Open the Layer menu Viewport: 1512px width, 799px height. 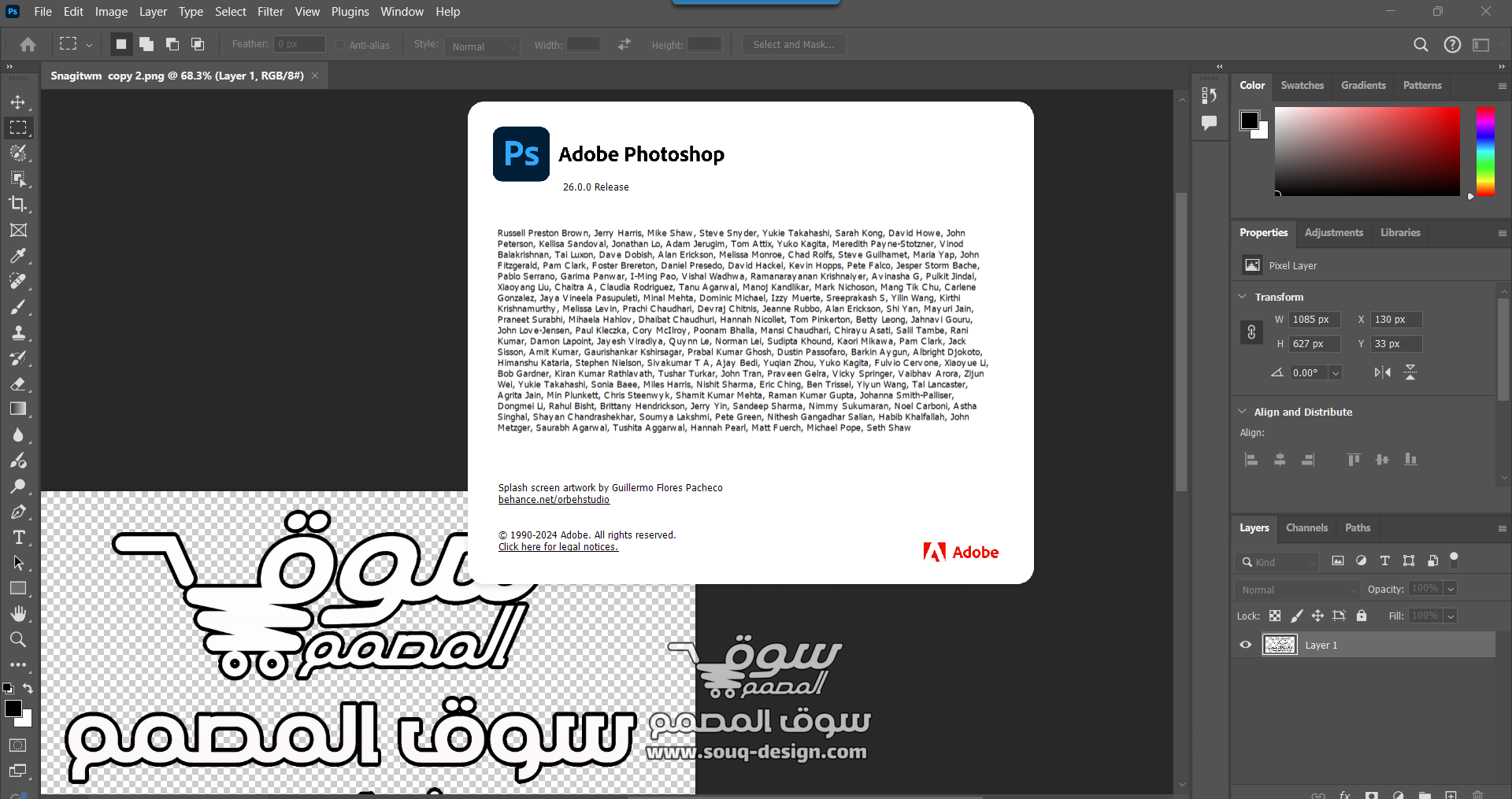pos(153,12)
